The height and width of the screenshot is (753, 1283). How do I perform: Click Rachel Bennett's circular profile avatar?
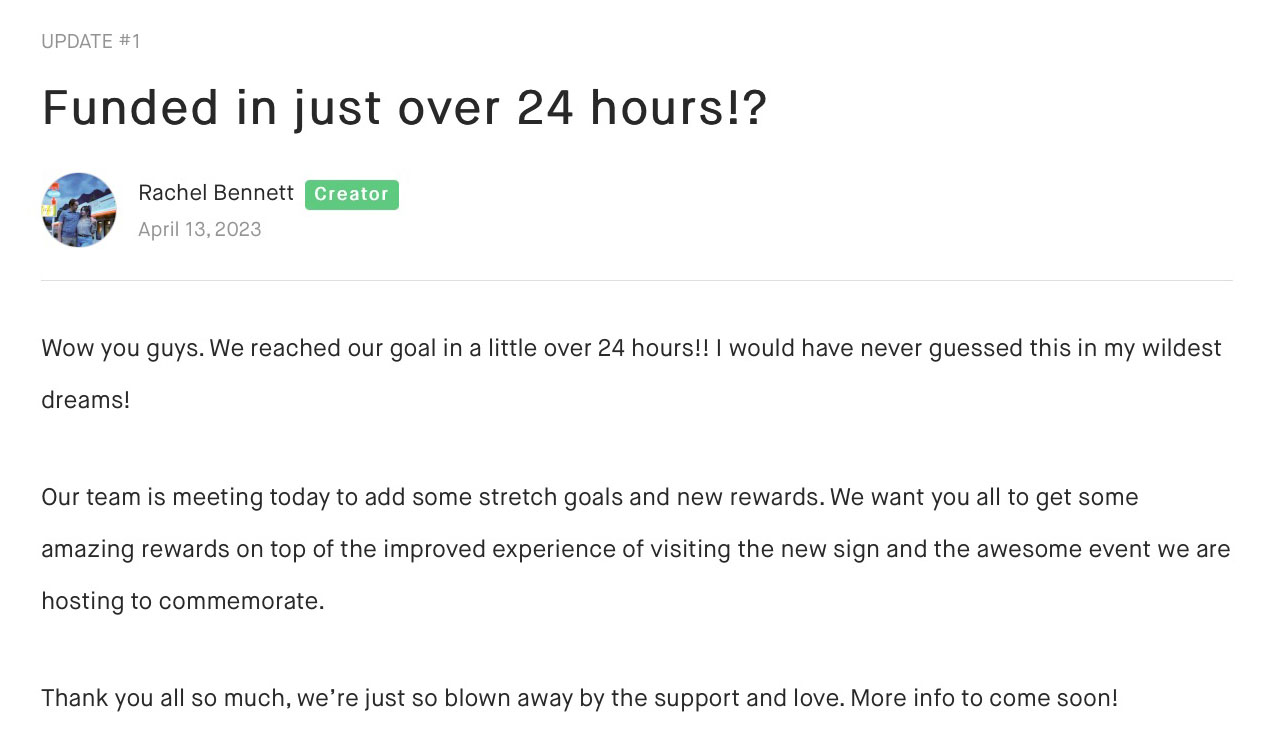coord(79,210)
